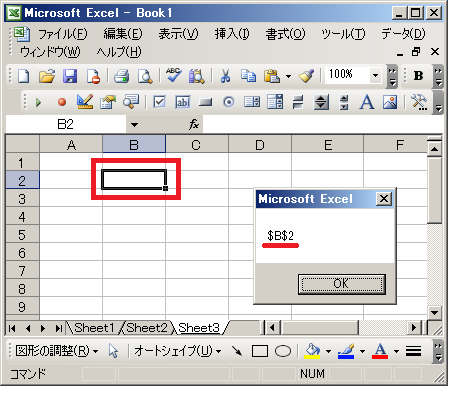The width and height of the screenshot is (453, 393).
Task: Open Fill Color dropdown arrow
Action: tap(328, 351)
